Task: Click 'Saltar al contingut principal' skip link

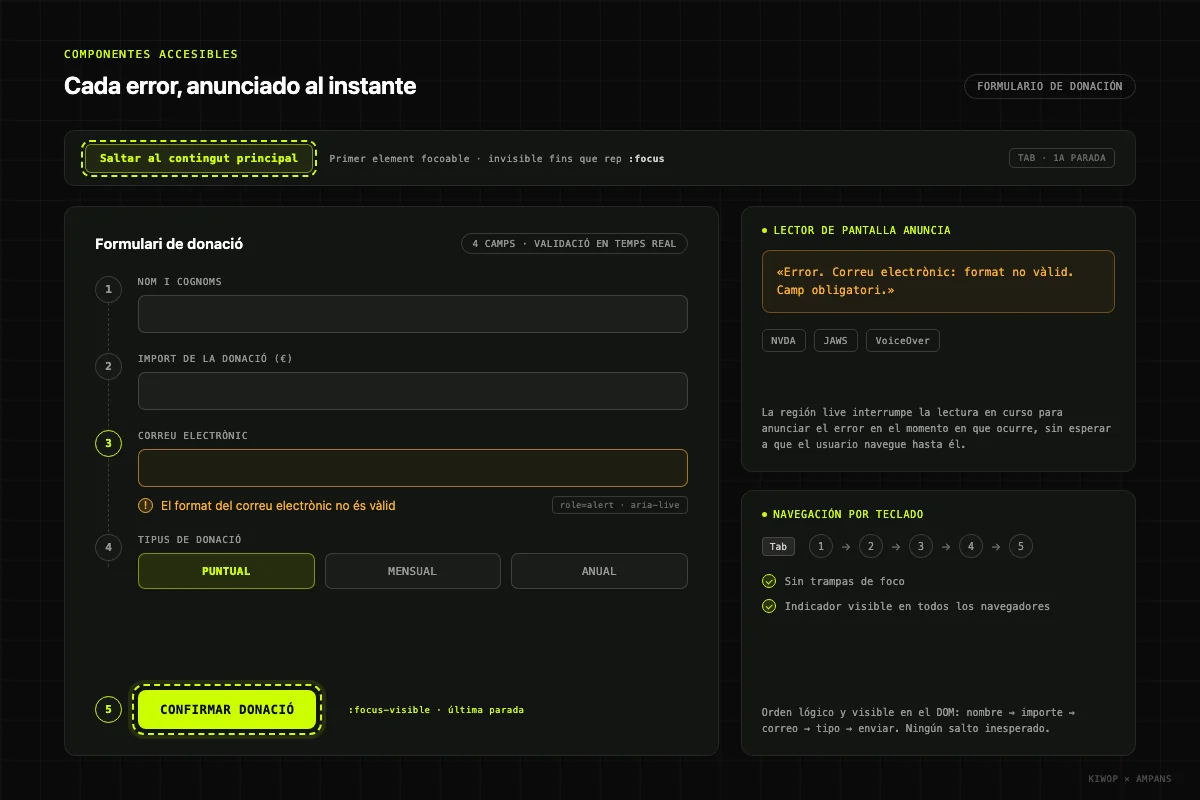Action: click(199, 158)
